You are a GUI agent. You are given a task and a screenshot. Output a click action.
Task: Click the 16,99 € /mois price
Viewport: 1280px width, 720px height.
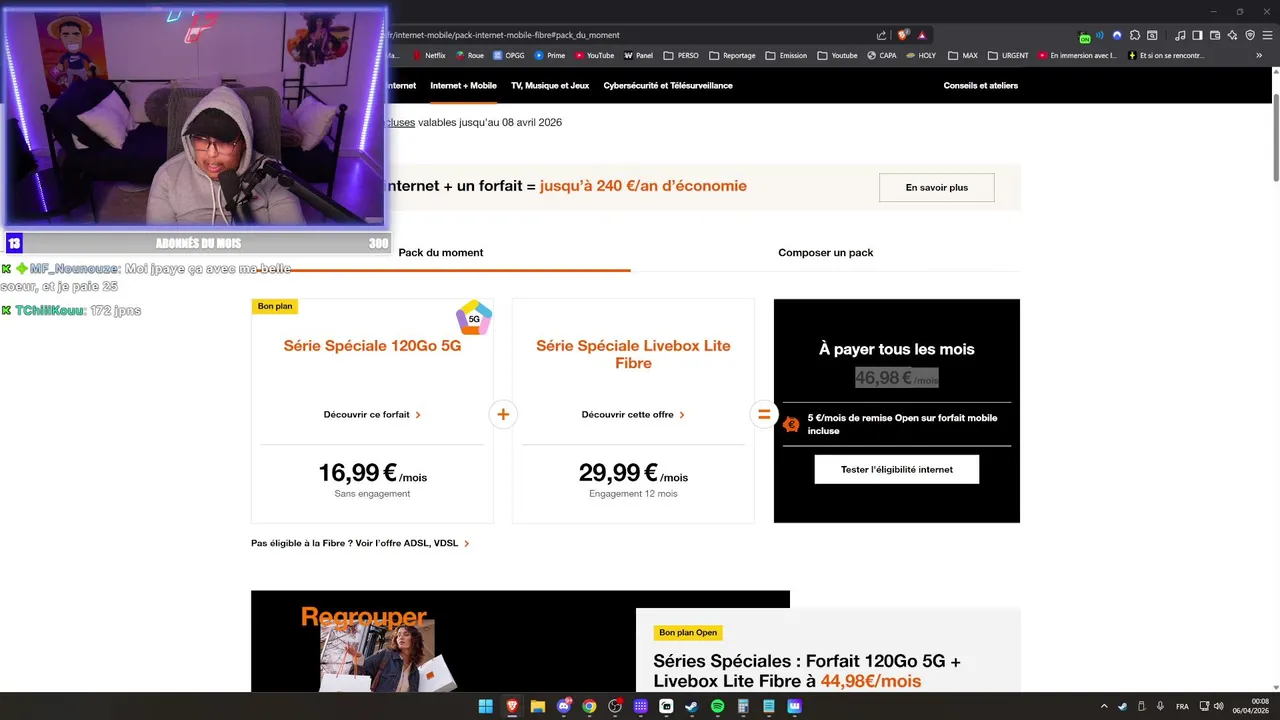click(372, 473)
